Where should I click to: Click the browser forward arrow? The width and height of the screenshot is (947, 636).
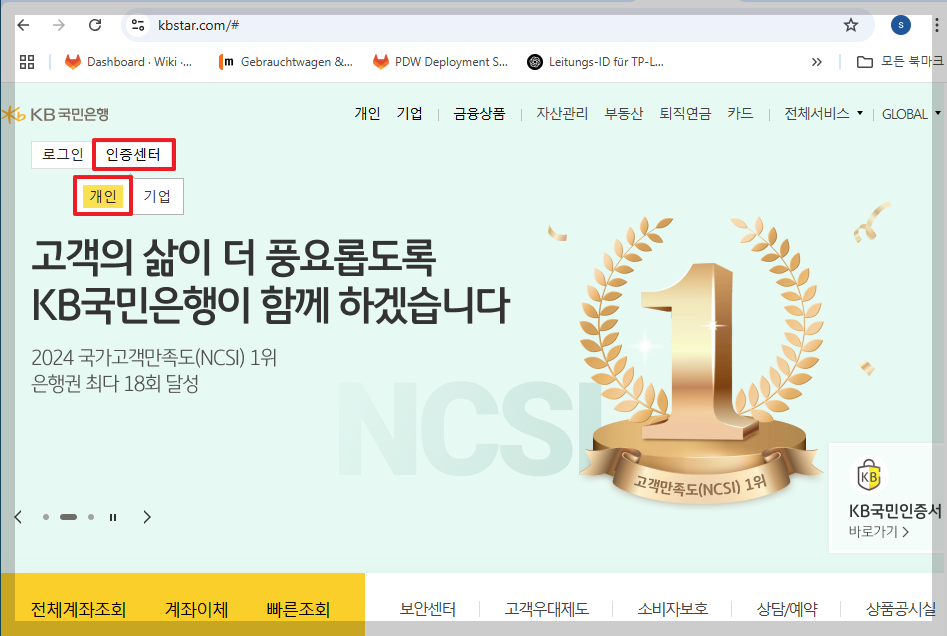pyautogui.click(x=59, y=25)
